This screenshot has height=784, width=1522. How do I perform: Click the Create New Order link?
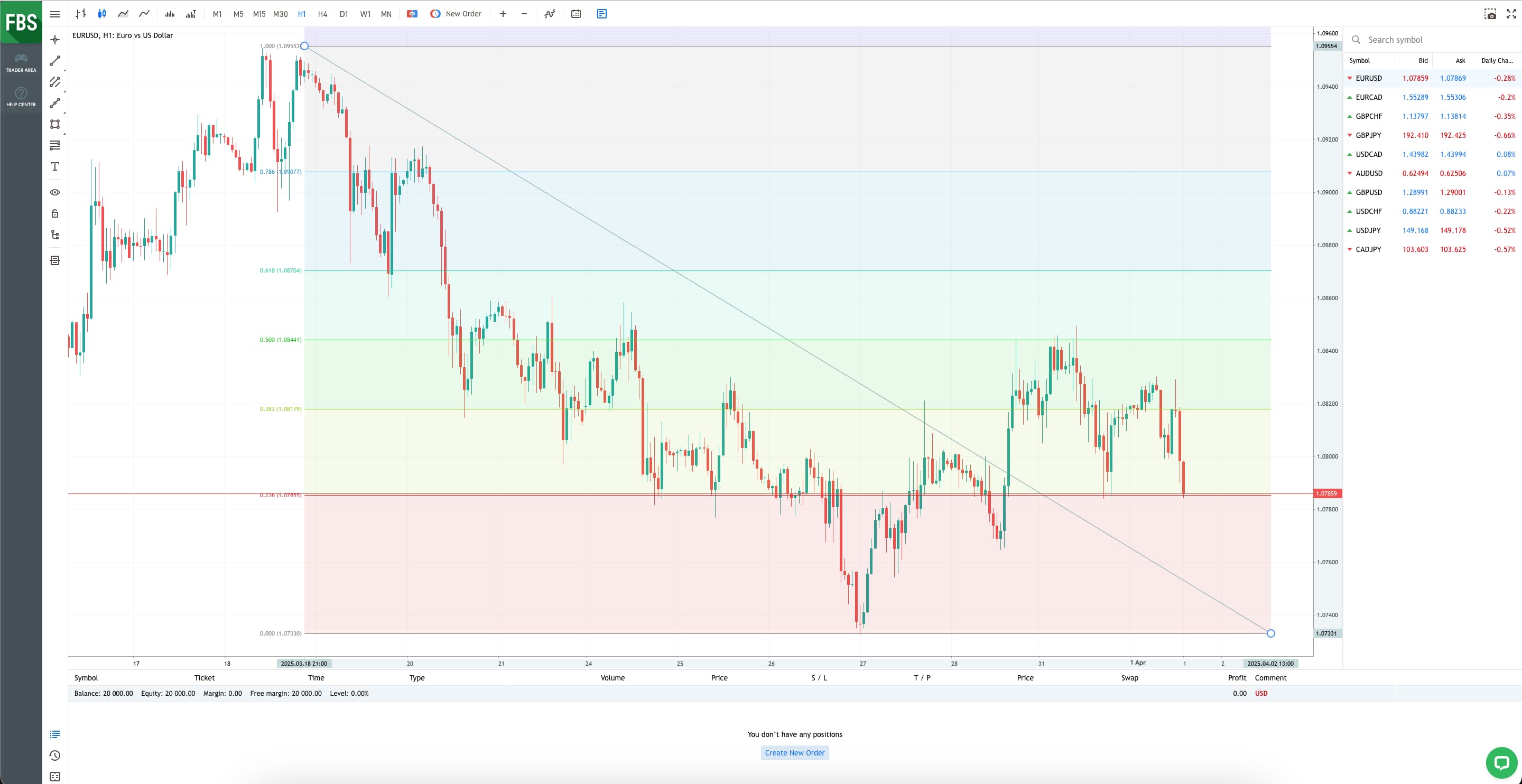click(795, 753)
